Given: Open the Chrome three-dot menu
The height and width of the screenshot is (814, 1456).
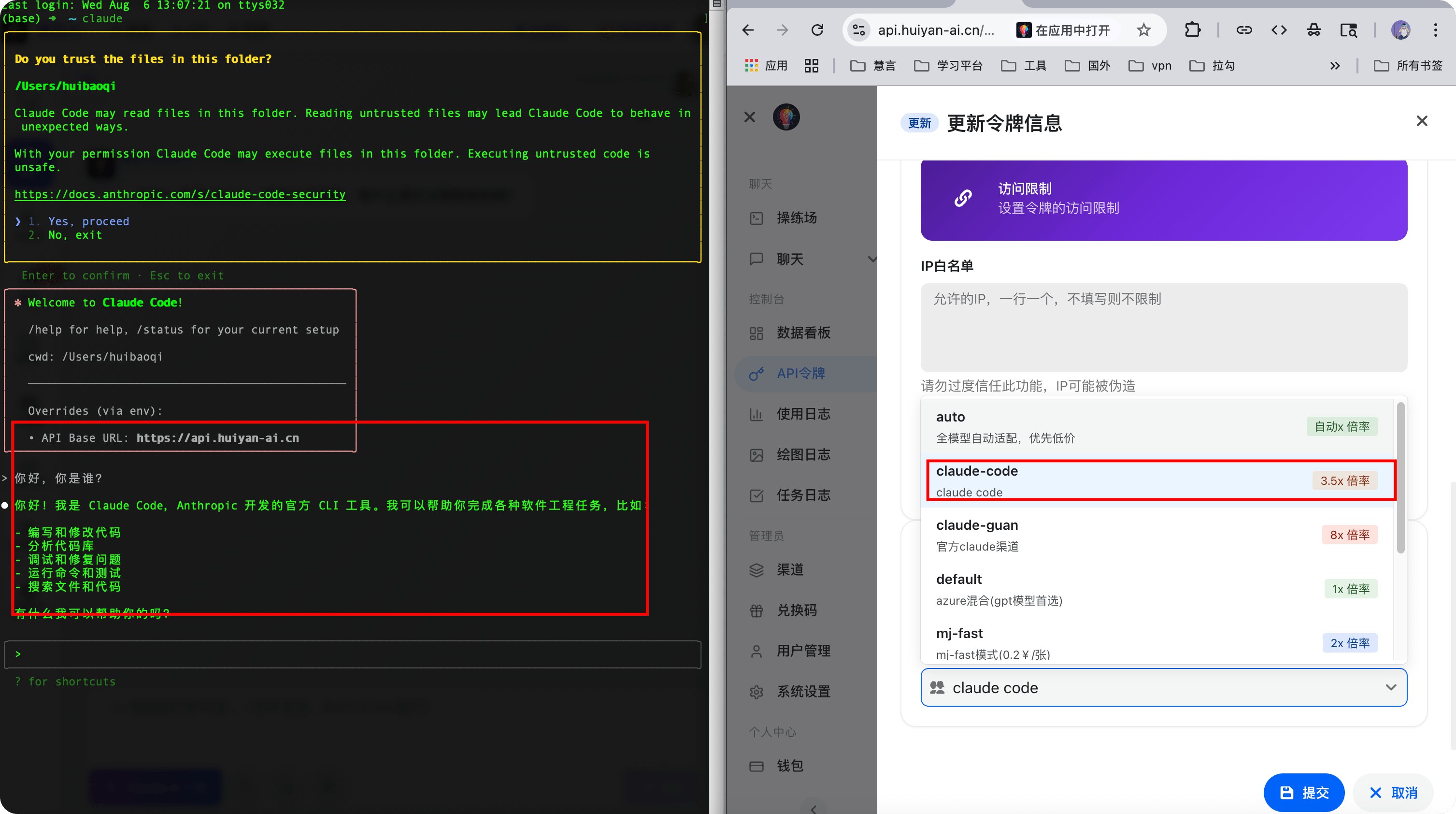Looking at the screenshot, I should coord(1435,30).
